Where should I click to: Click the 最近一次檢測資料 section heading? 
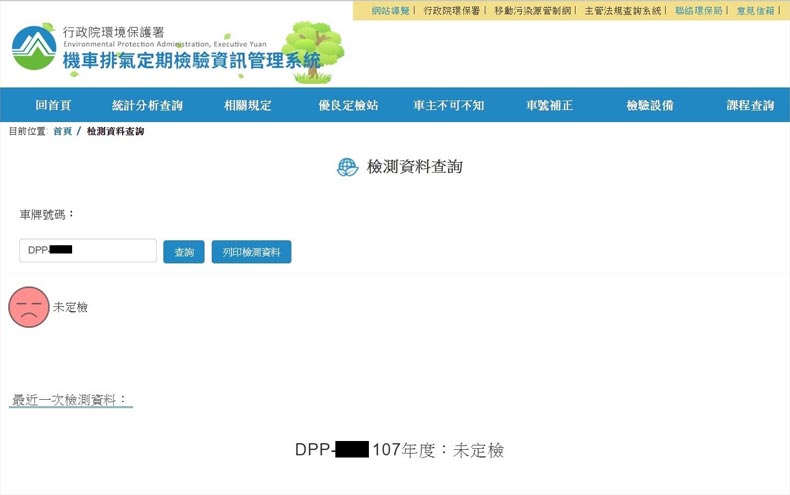coord(70,400)
